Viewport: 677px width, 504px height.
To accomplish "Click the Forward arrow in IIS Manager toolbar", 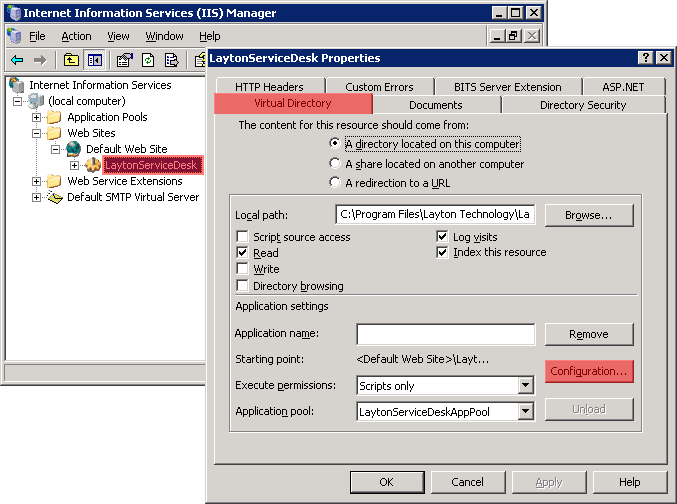I will click(40, 60).
